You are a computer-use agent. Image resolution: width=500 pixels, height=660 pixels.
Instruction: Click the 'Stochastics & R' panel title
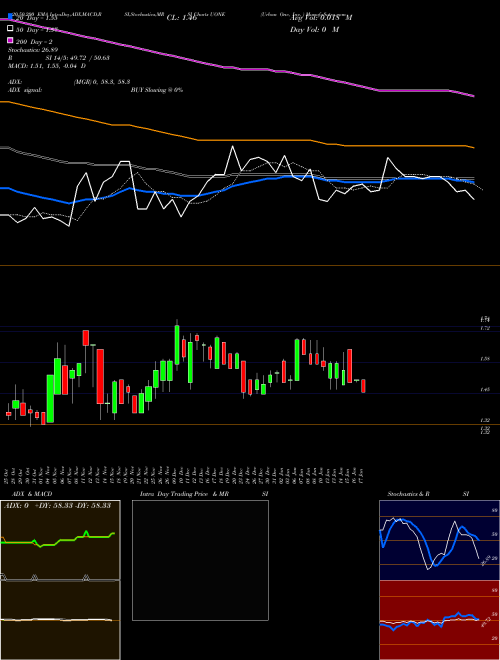point(408,494)
